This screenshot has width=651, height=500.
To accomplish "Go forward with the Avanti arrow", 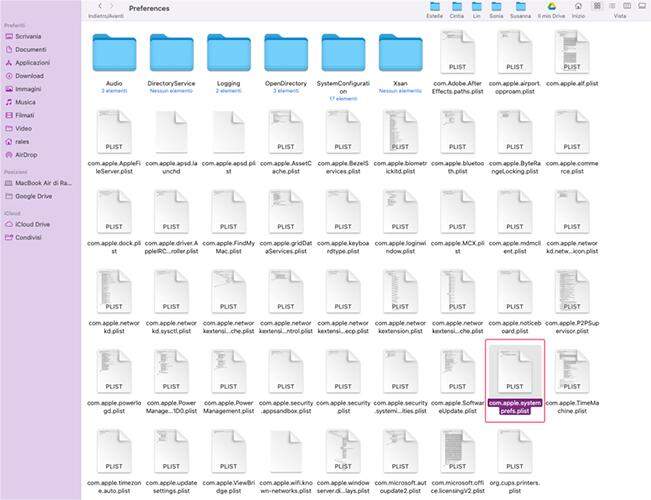I will pyautogui.click(x=111, y=6).
